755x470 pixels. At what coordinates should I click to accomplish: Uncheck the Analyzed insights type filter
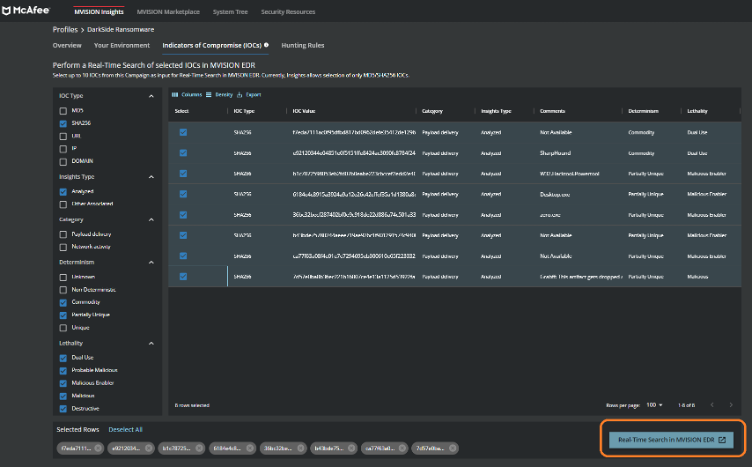click(x=63, y=192)
